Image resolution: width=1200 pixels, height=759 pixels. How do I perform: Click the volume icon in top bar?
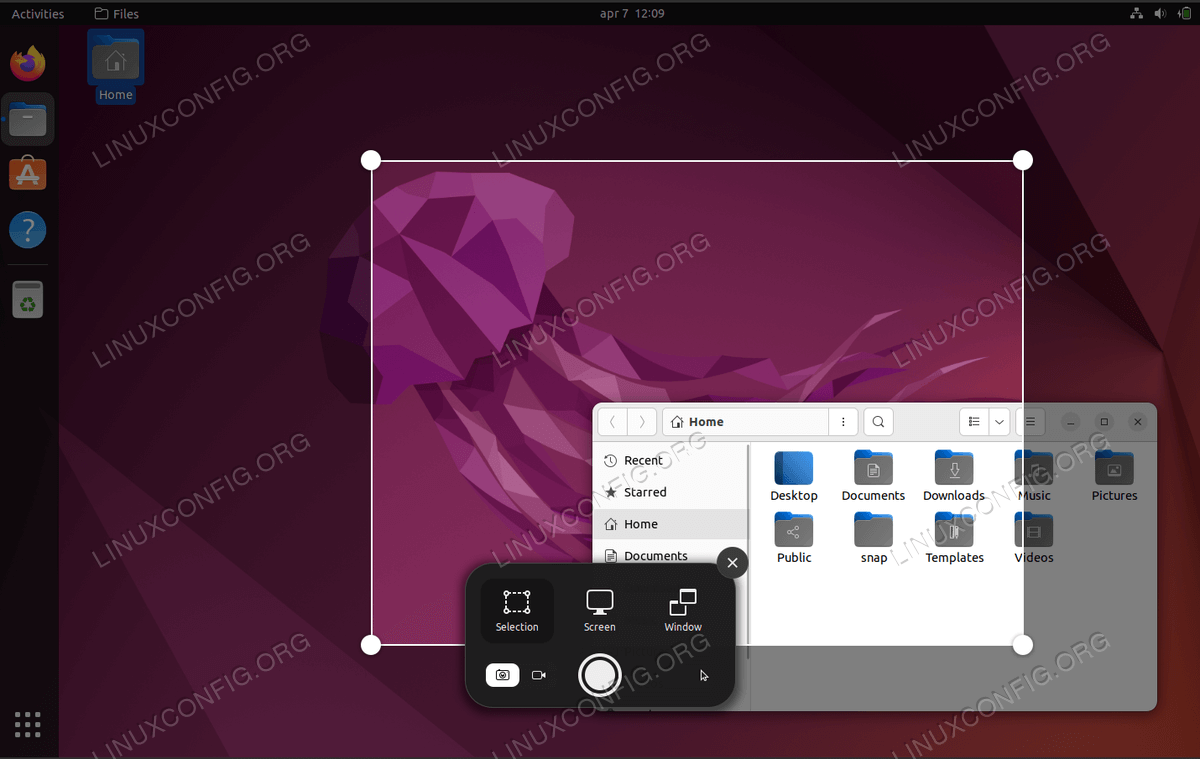pos(1161,14)
